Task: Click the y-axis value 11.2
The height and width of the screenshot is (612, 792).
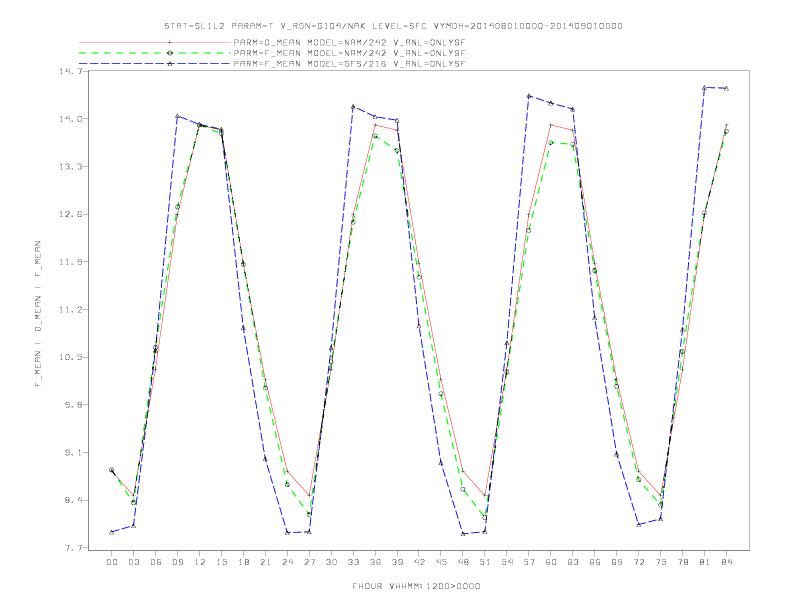Action: pos(71,310)
